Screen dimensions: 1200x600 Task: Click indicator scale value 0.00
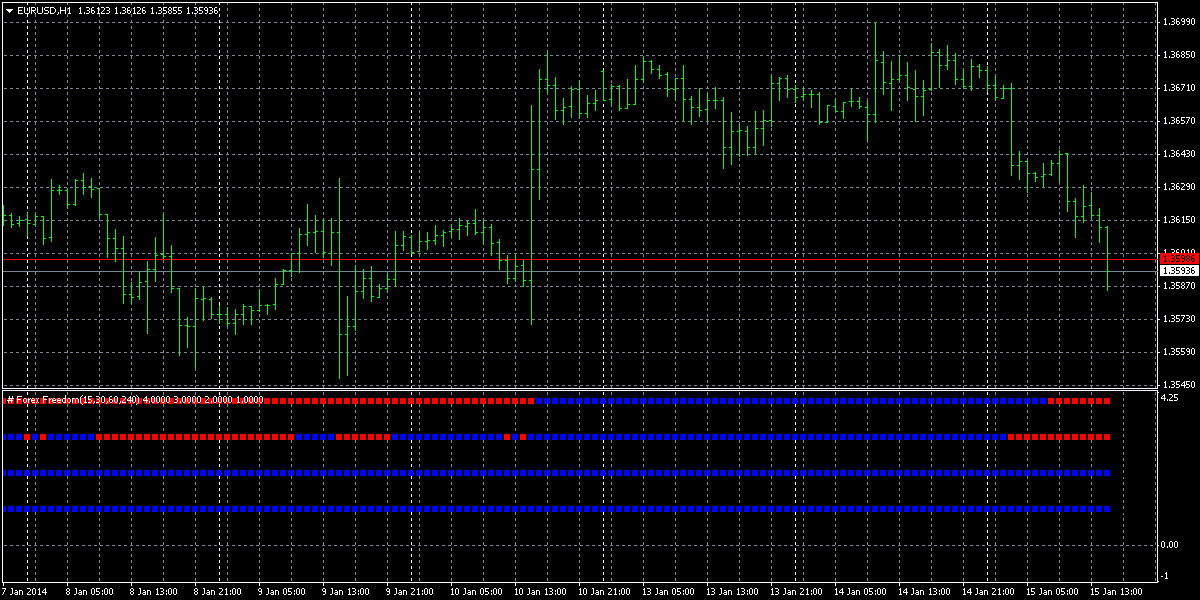coord(1170,544)
